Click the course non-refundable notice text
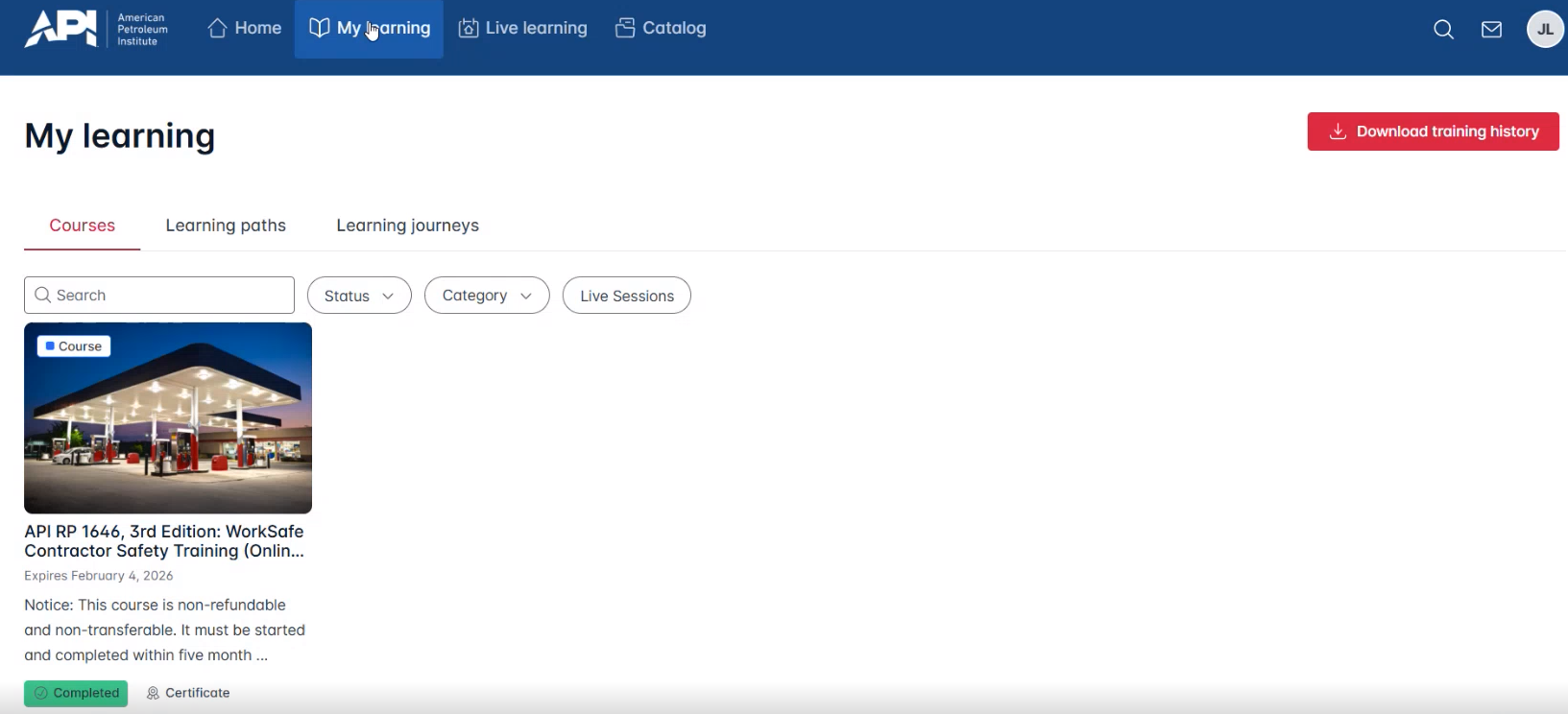Viewport: 1568px width, 714px height. (x=165, y=631)
